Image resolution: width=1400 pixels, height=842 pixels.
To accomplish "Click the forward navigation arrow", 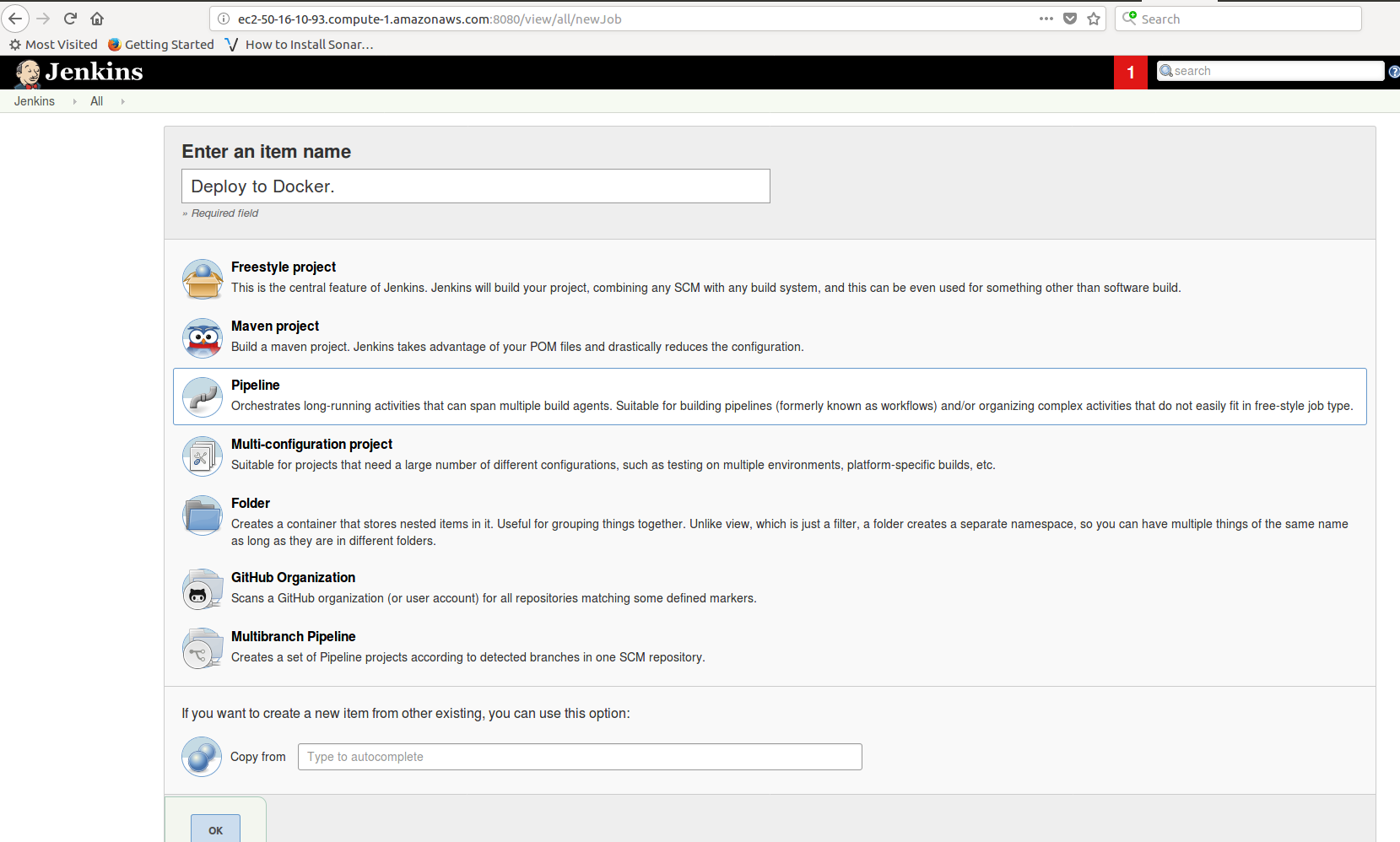I will click(x=43, y=19).
